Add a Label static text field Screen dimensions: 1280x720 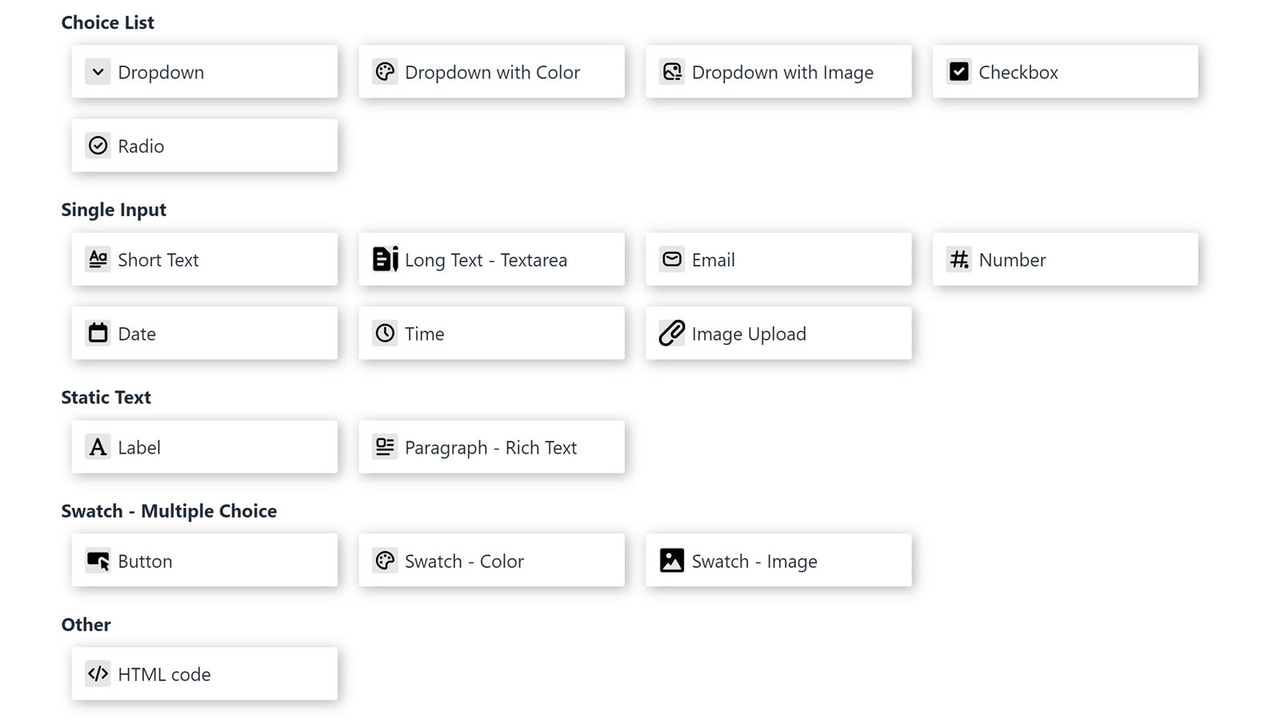tap(204, 446)
